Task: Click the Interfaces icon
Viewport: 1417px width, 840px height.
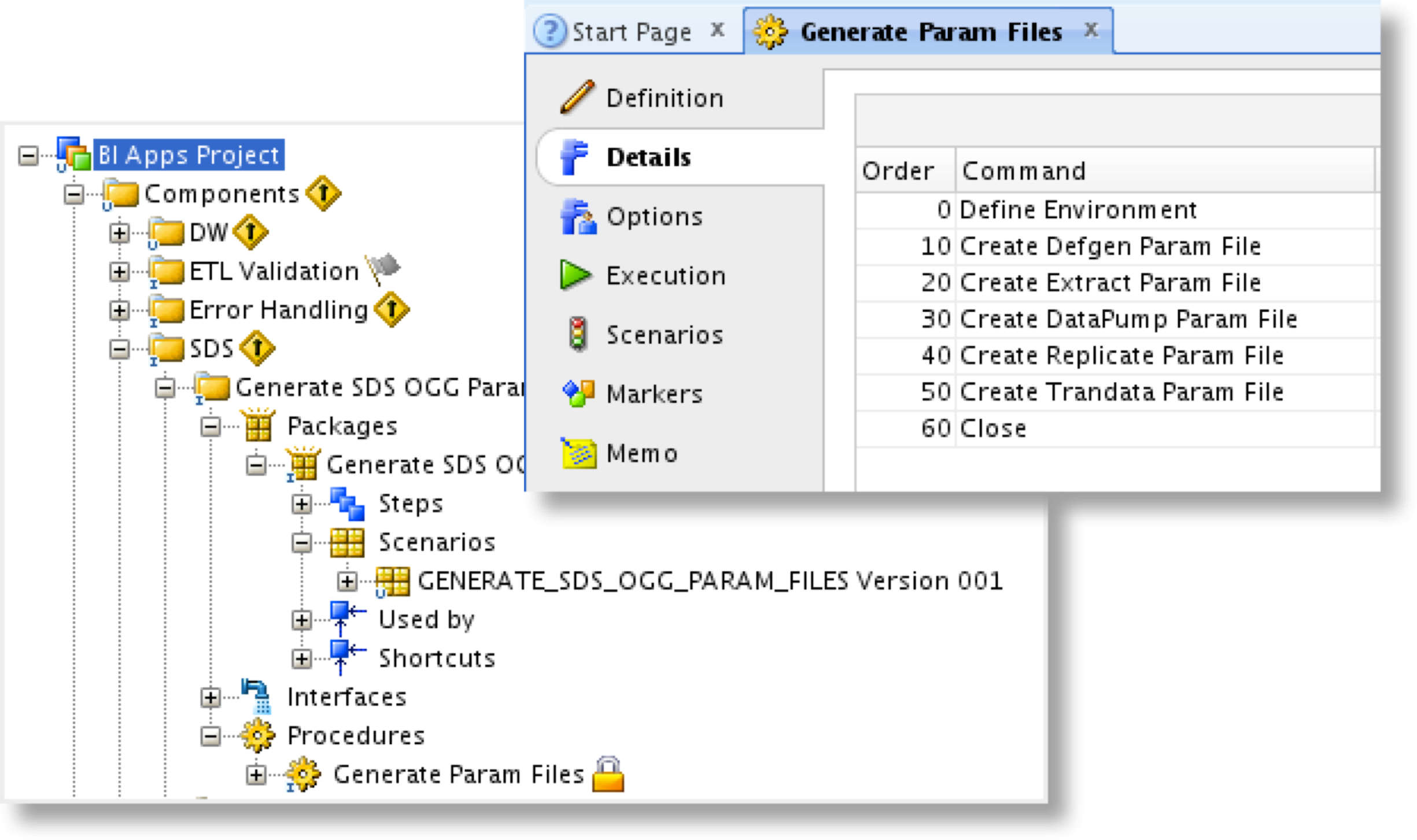Action: click(x=257, y=696)
